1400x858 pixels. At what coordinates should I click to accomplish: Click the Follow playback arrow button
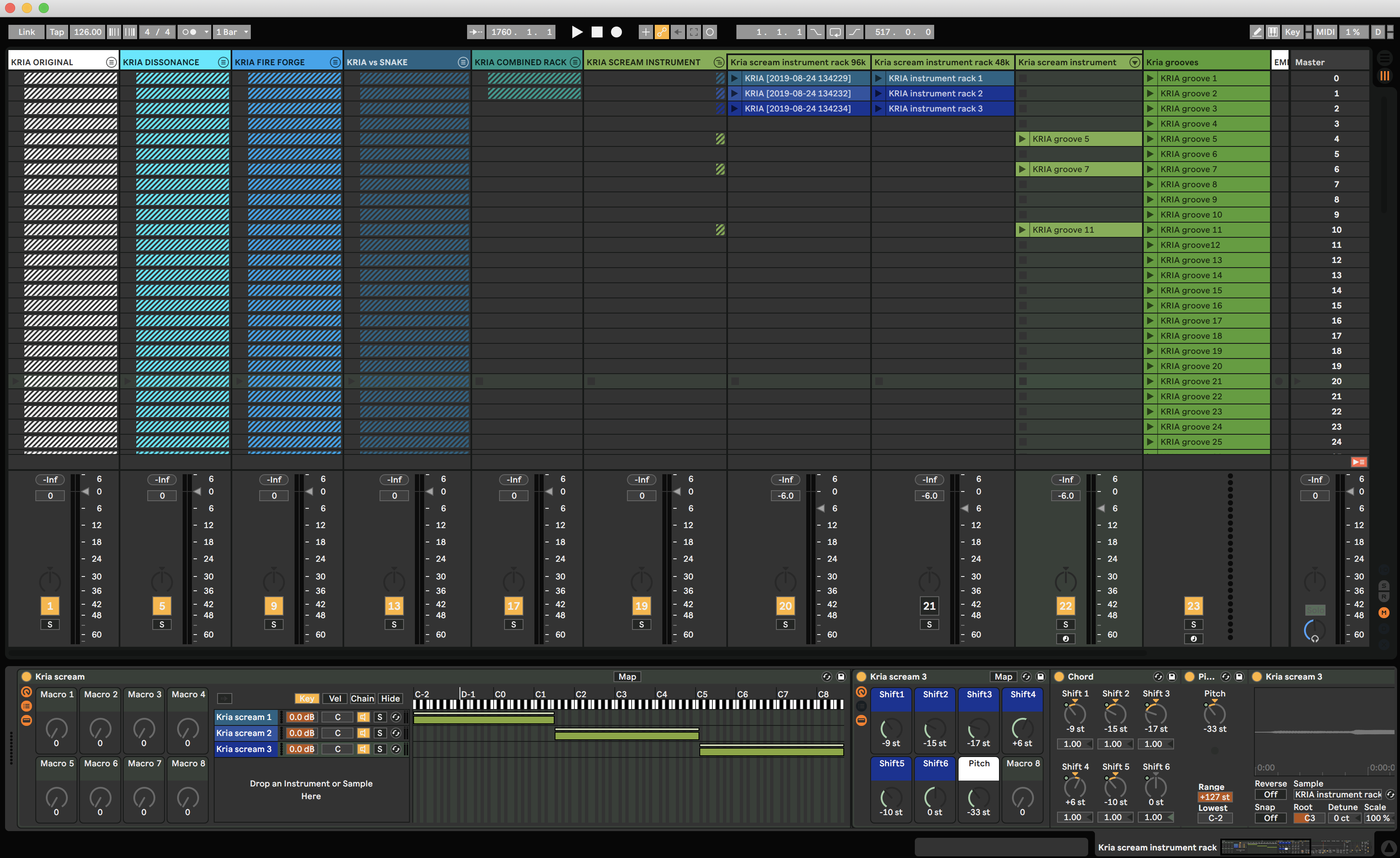tap(476, 32)
